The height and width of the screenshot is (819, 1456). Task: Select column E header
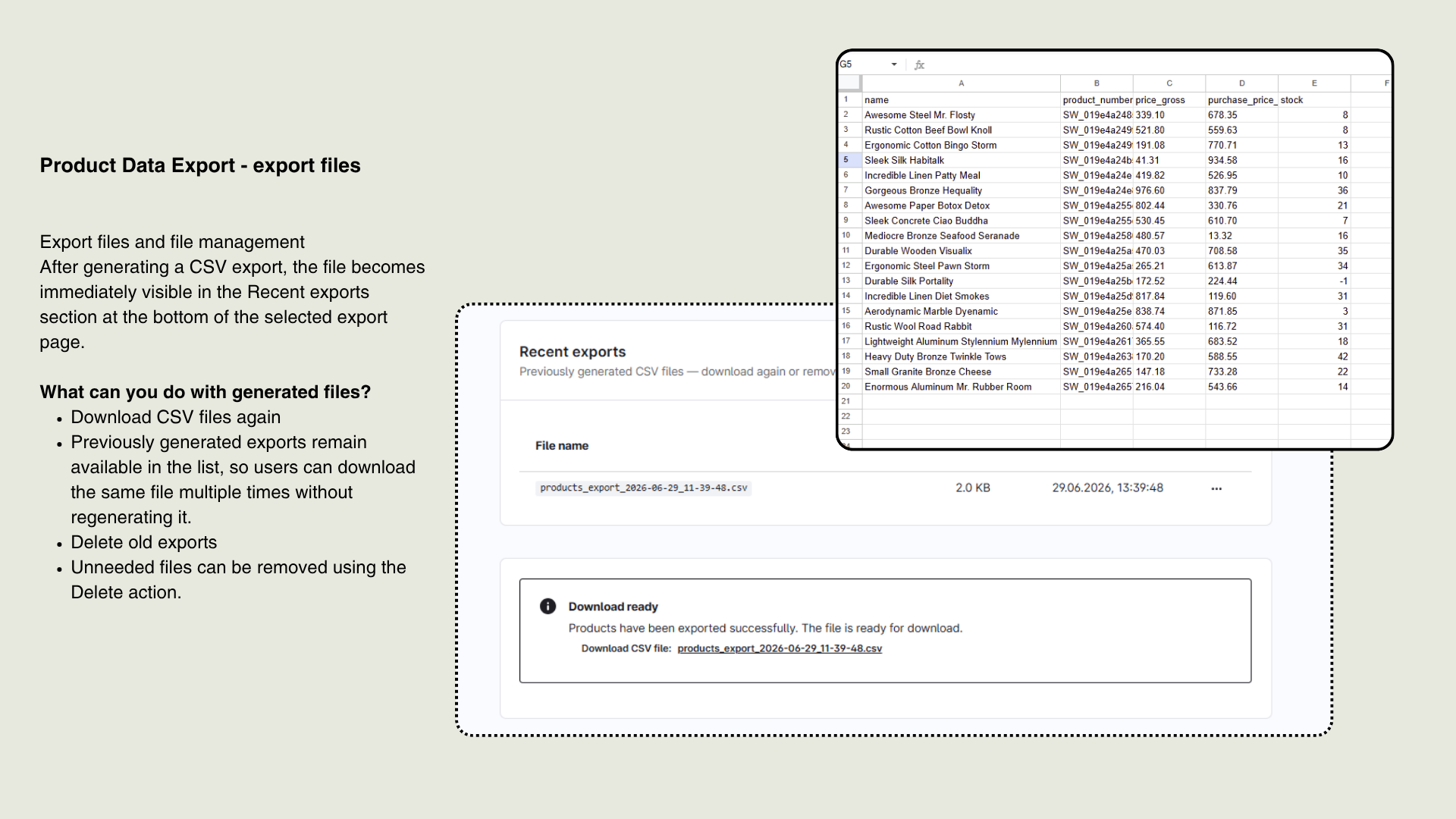[x=1314, y=83]
